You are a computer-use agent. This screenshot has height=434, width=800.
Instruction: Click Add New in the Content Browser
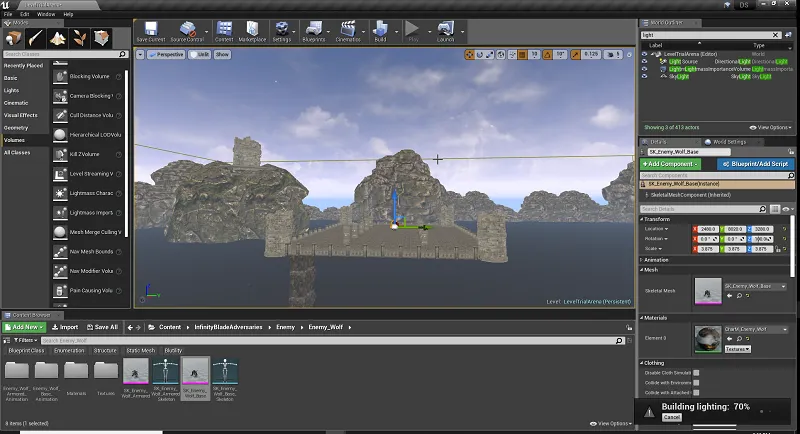(x=24, y=327)
